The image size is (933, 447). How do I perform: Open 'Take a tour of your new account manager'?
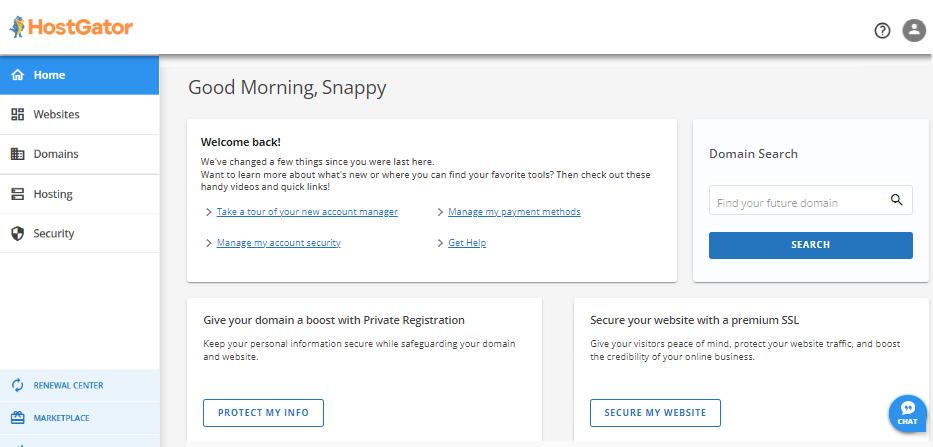click(x=307, y=211)
